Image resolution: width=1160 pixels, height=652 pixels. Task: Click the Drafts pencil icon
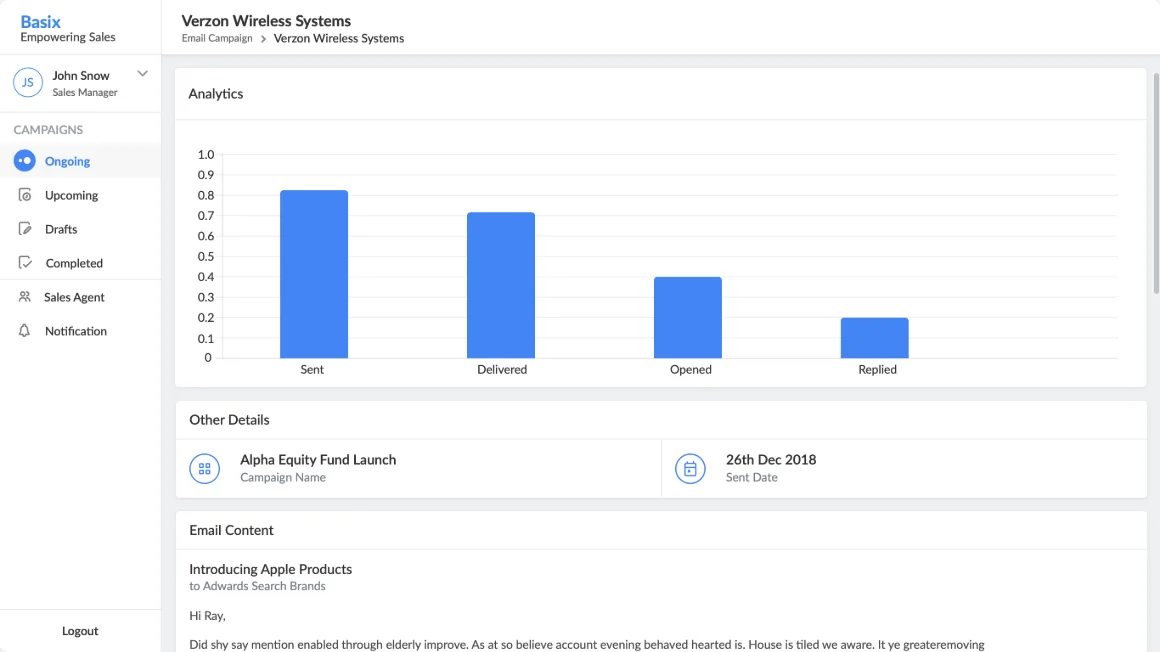(24, 229)
